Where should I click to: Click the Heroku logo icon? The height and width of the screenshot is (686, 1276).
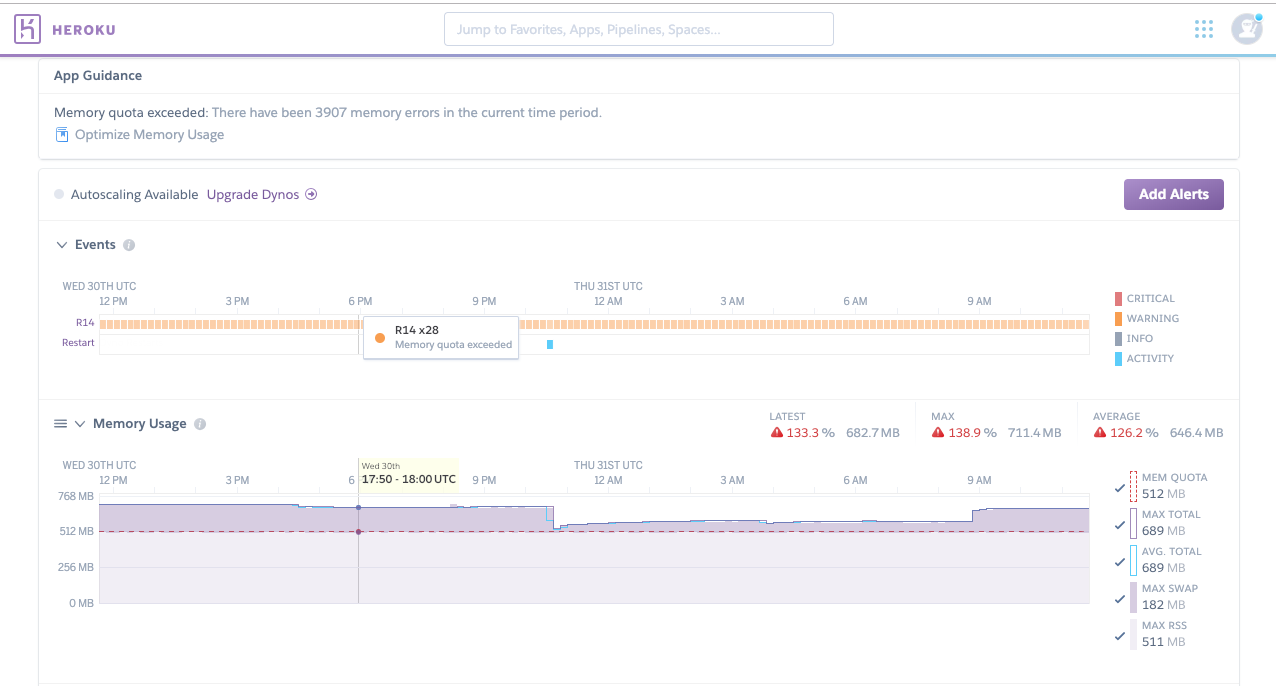point(27,29)
